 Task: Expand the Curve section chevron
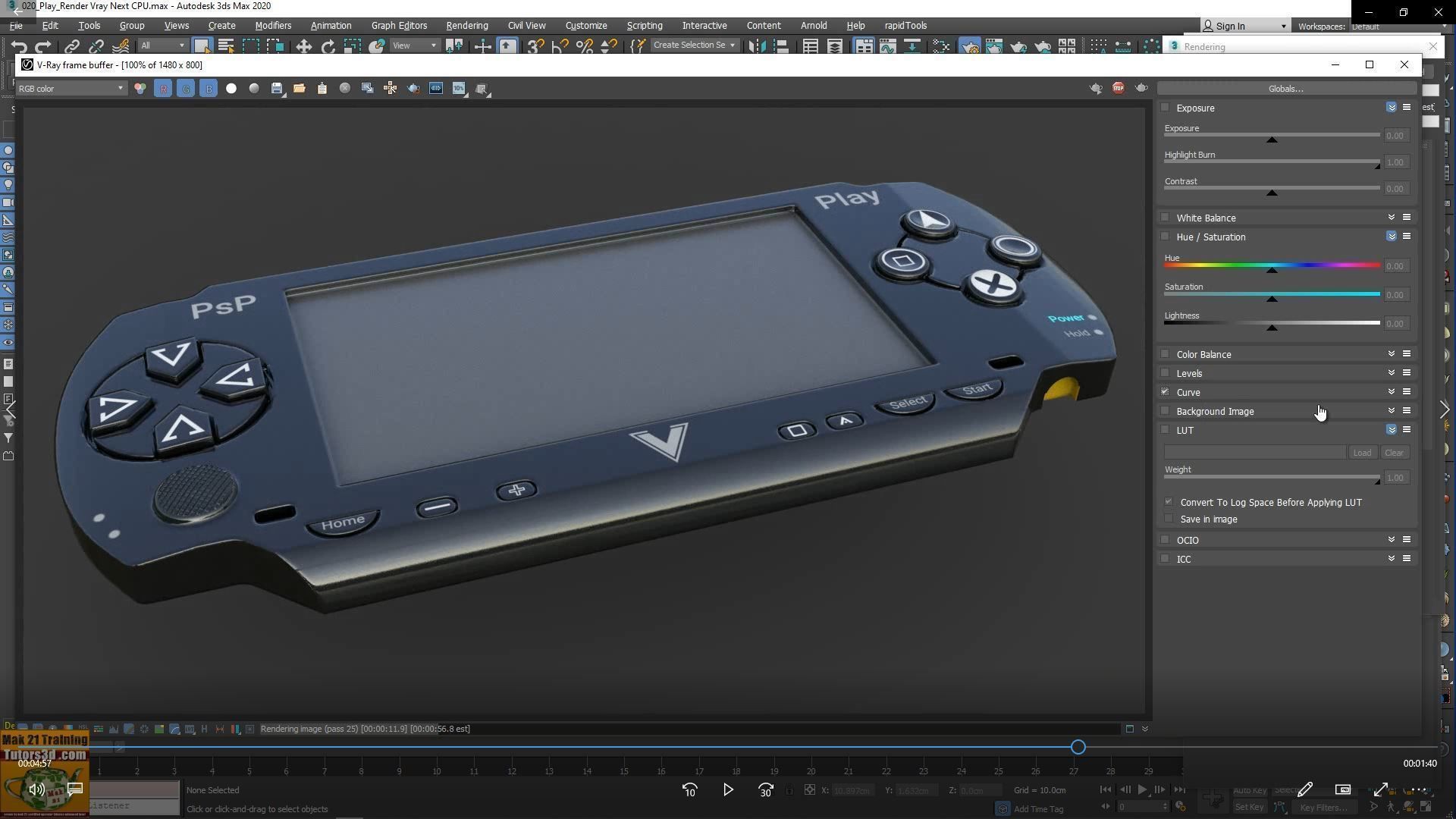[1392, 392]
